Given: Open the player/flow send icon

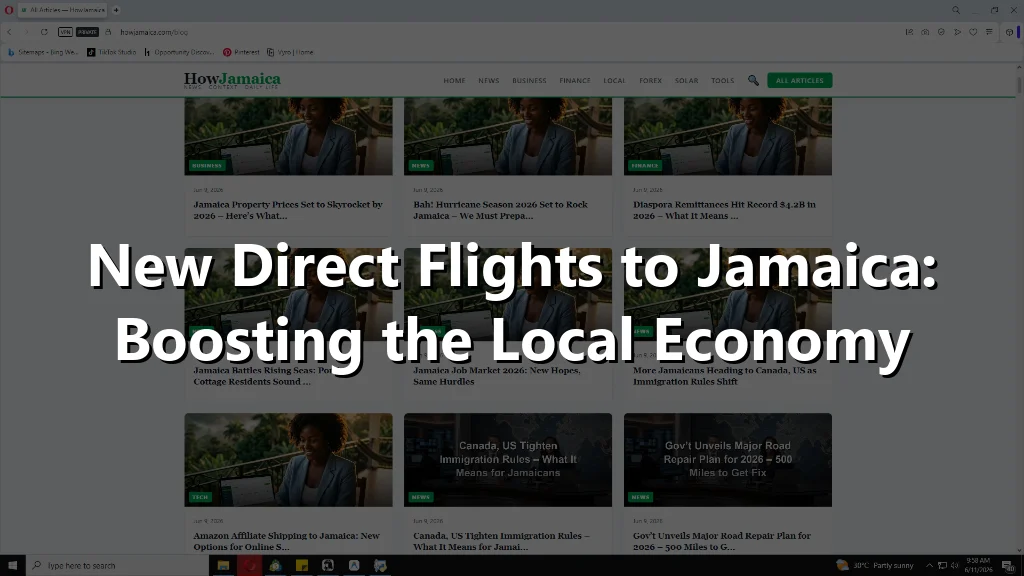Looking at the screenshot, I should coord(957,32).
